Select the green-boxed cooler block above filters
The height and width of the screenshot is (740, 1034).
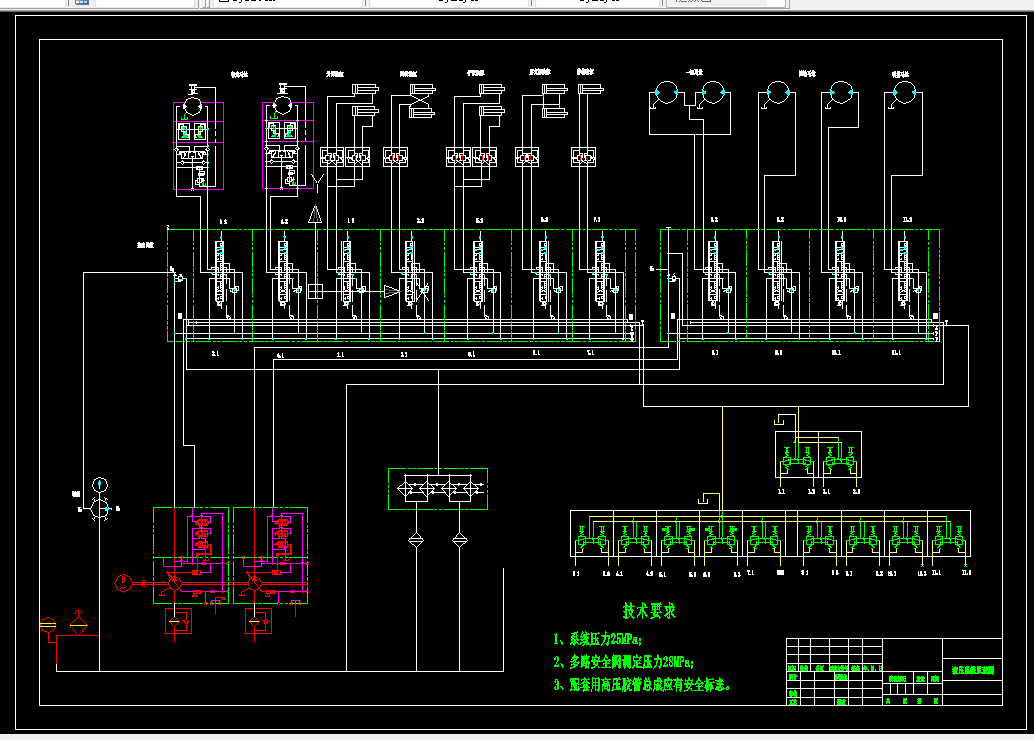click(x=438, y=489)
